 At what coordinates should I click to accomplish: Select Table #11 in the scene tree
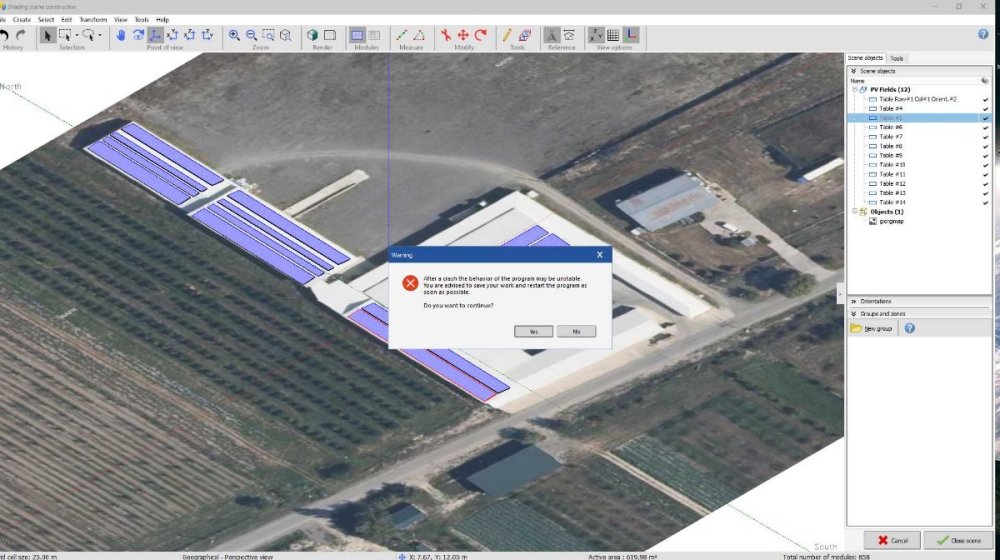tap(892, 174)
